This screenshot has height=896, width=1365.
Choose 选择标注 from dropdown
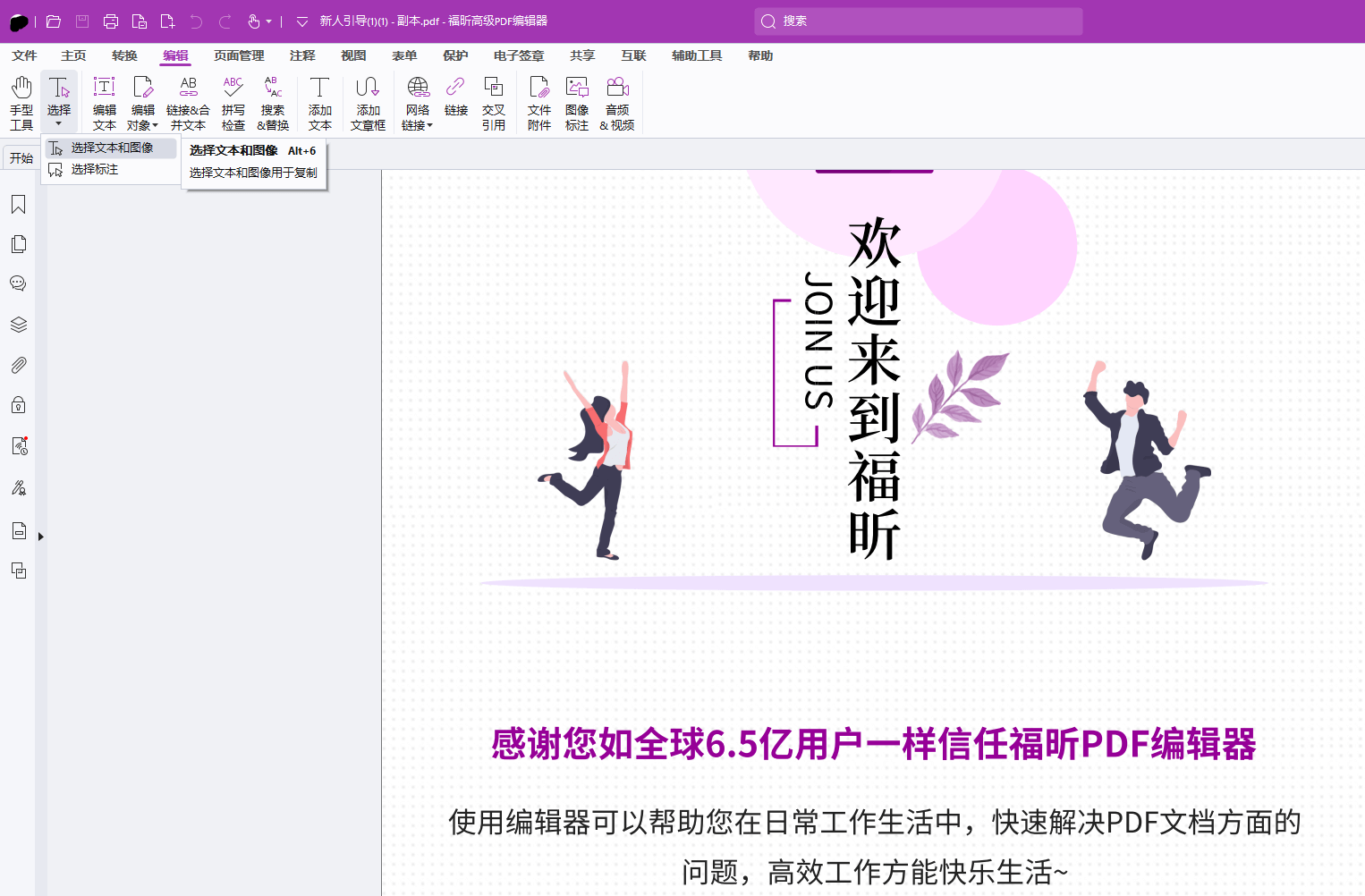tap(111, 169)
